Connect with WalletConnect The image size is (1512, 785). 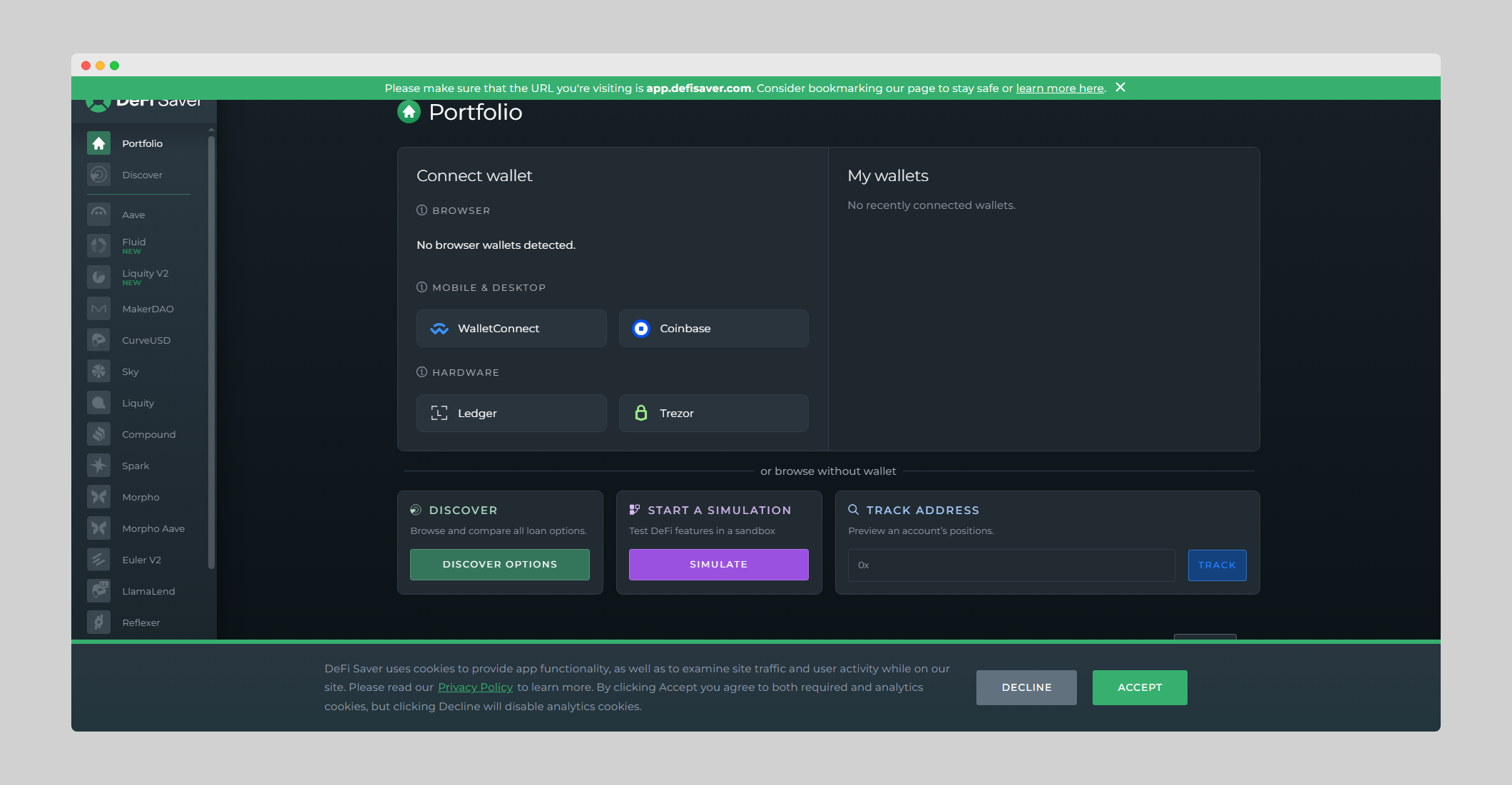tap(511, 328)
